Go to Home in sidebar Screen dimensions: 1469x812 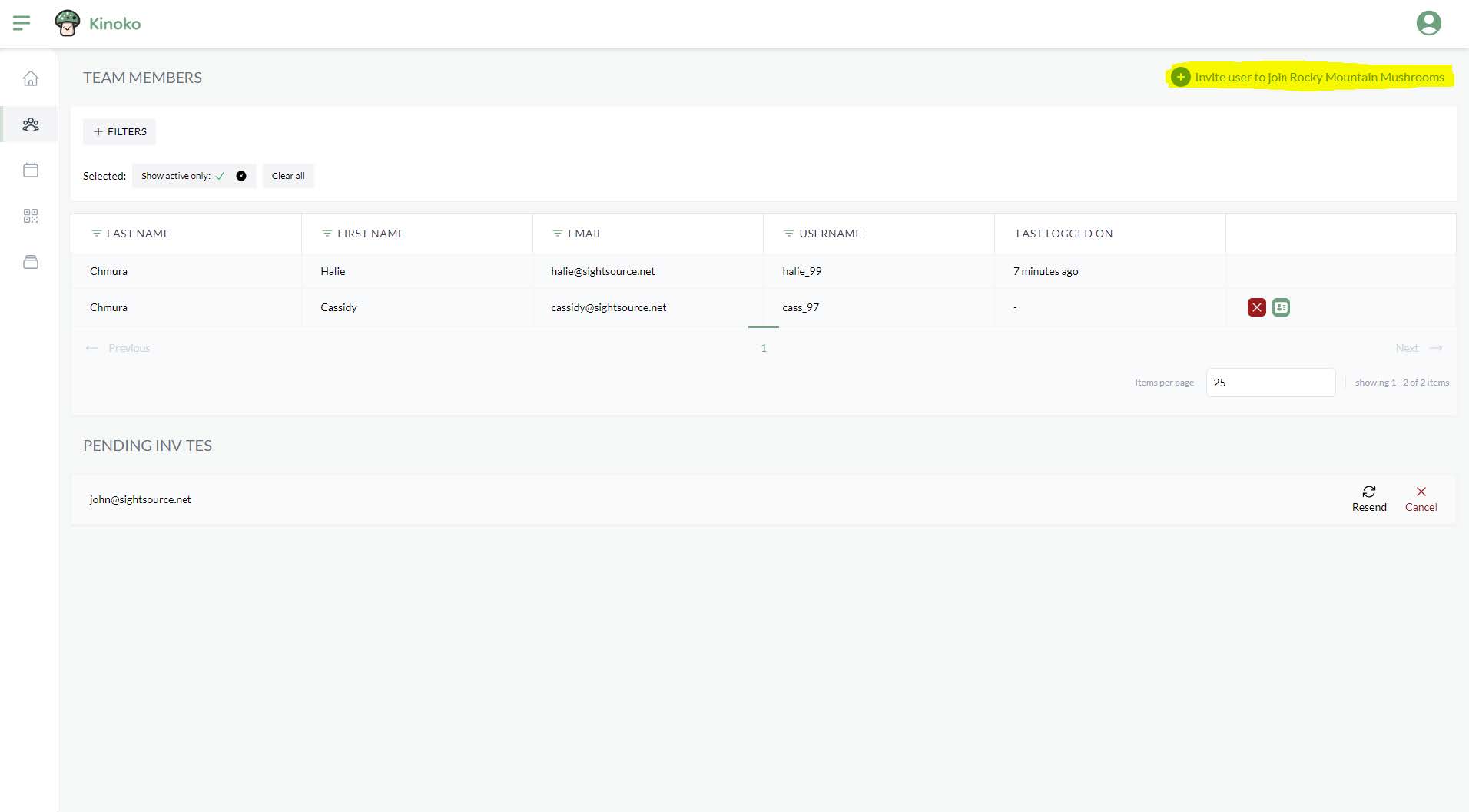pyautogui.click(x=31, y=78)
